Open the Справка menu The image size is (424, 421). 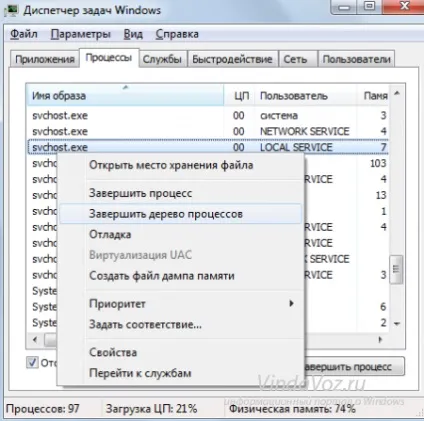pos(177,34)
